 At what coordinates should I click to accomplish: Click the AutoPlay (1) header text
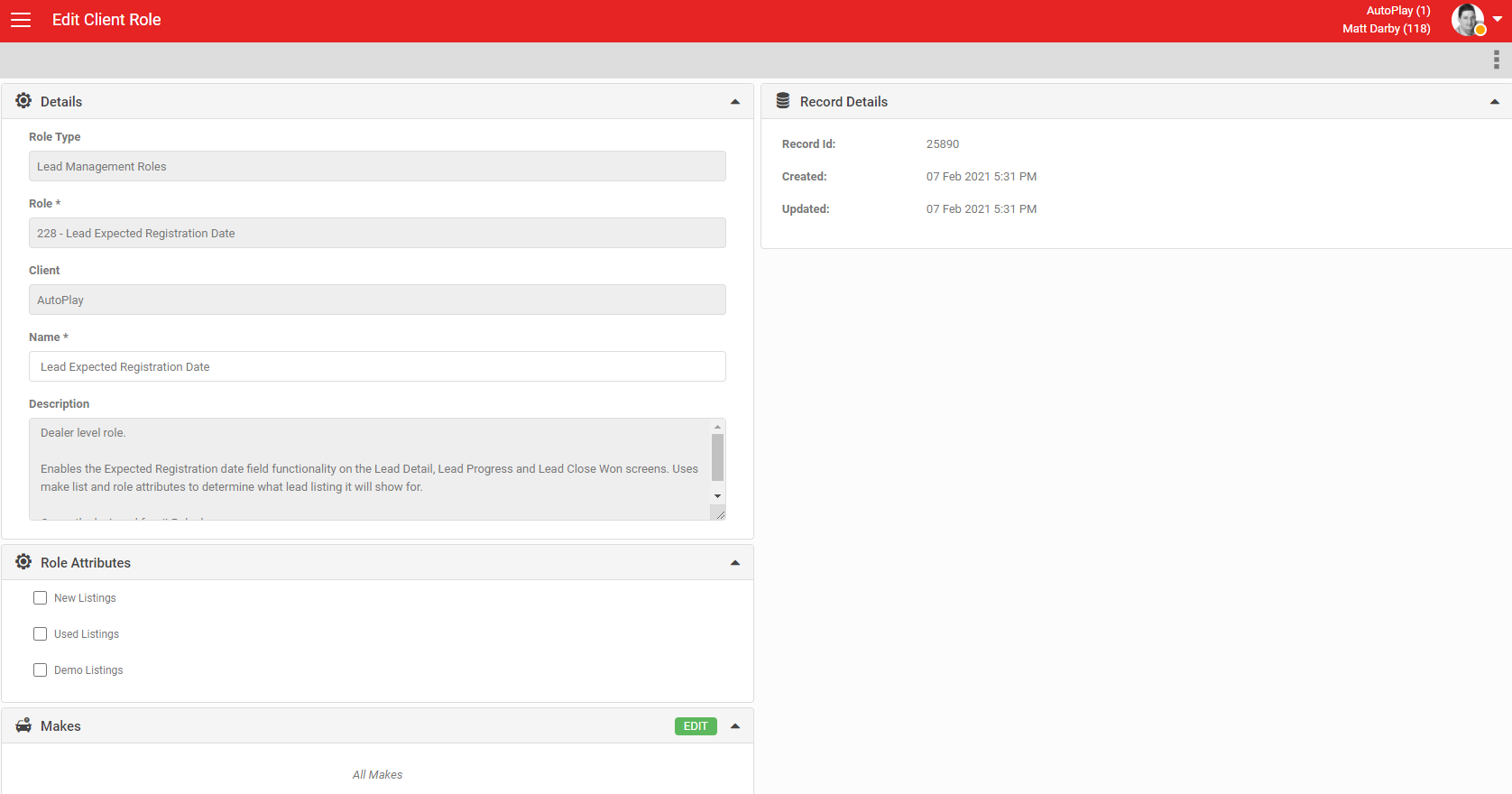pyautogui.click(x=1398, y=11)
